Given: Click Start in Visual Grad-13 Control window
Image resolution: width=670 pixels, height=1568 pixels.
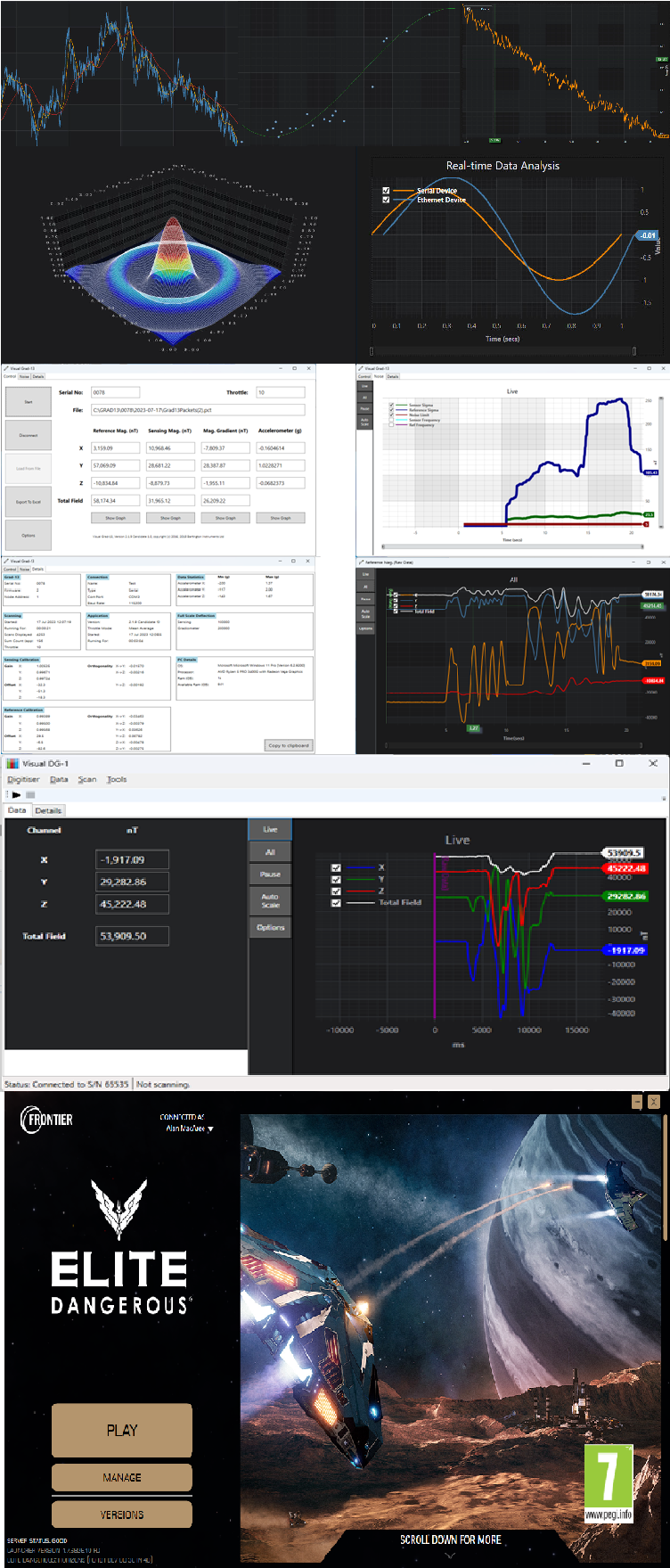Looking at the screenshot, I should click(29, 402).
